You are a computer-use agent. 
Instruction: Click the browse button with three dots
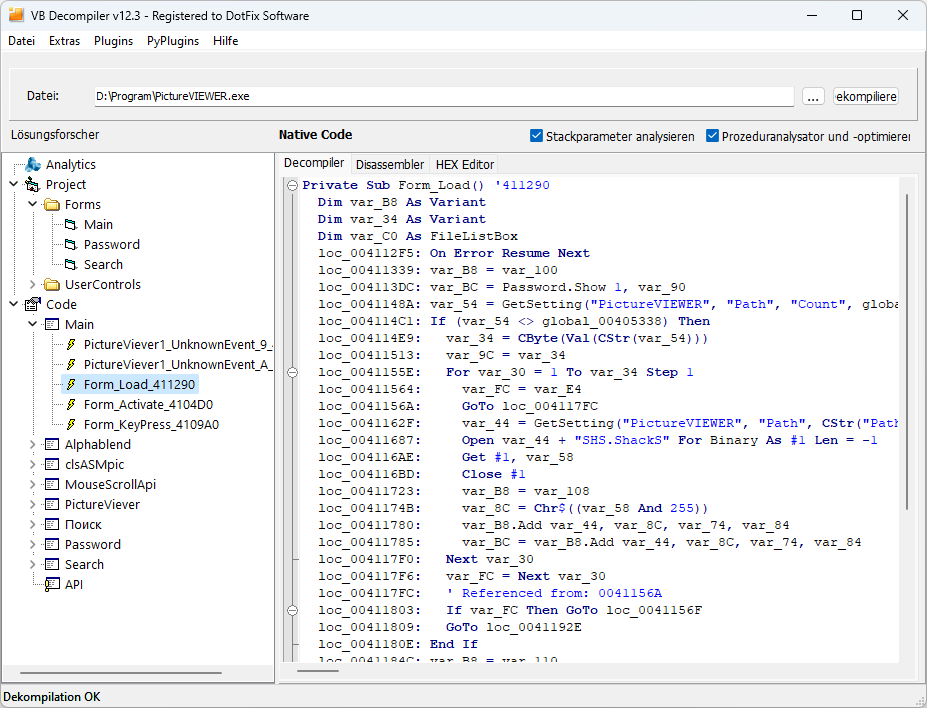[813, 96]
